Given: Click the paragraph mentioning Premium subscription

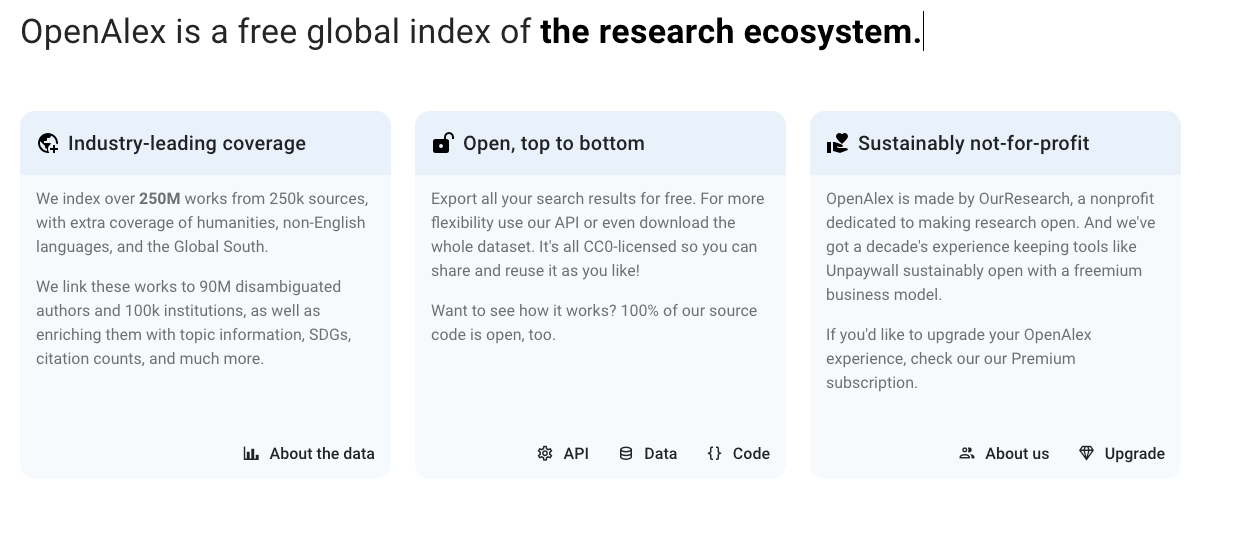Looking at the screenshot, I should (x=959, y=358).
